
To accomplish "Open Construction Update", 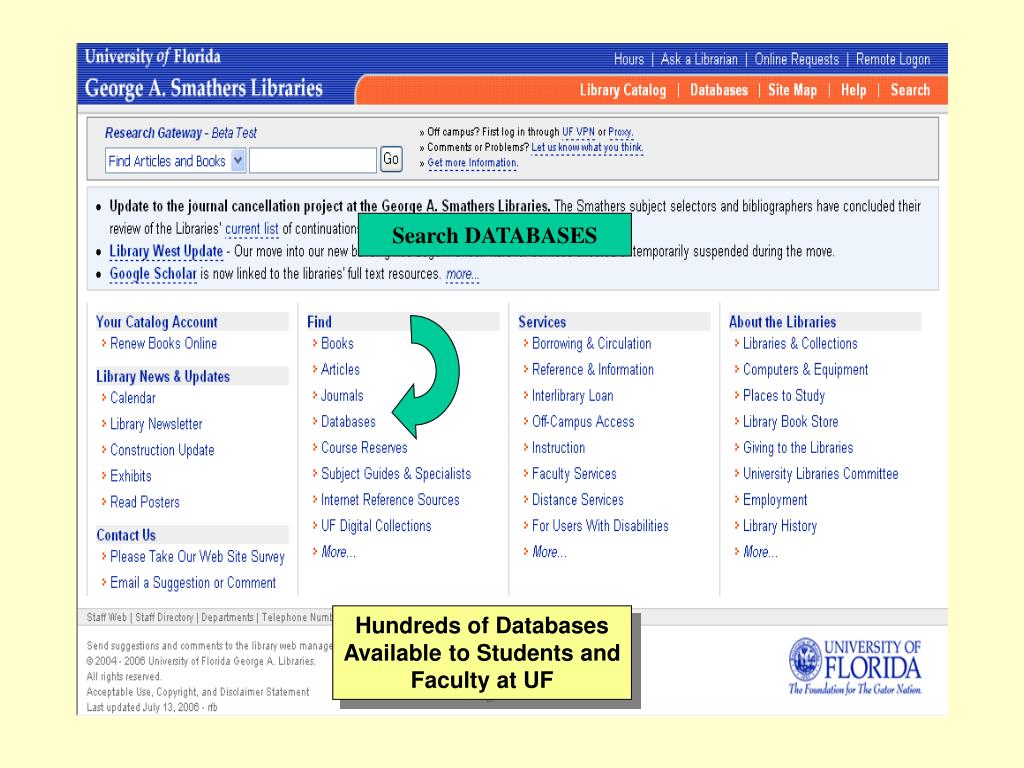I will pyautogui.click(x=162, y=451).
